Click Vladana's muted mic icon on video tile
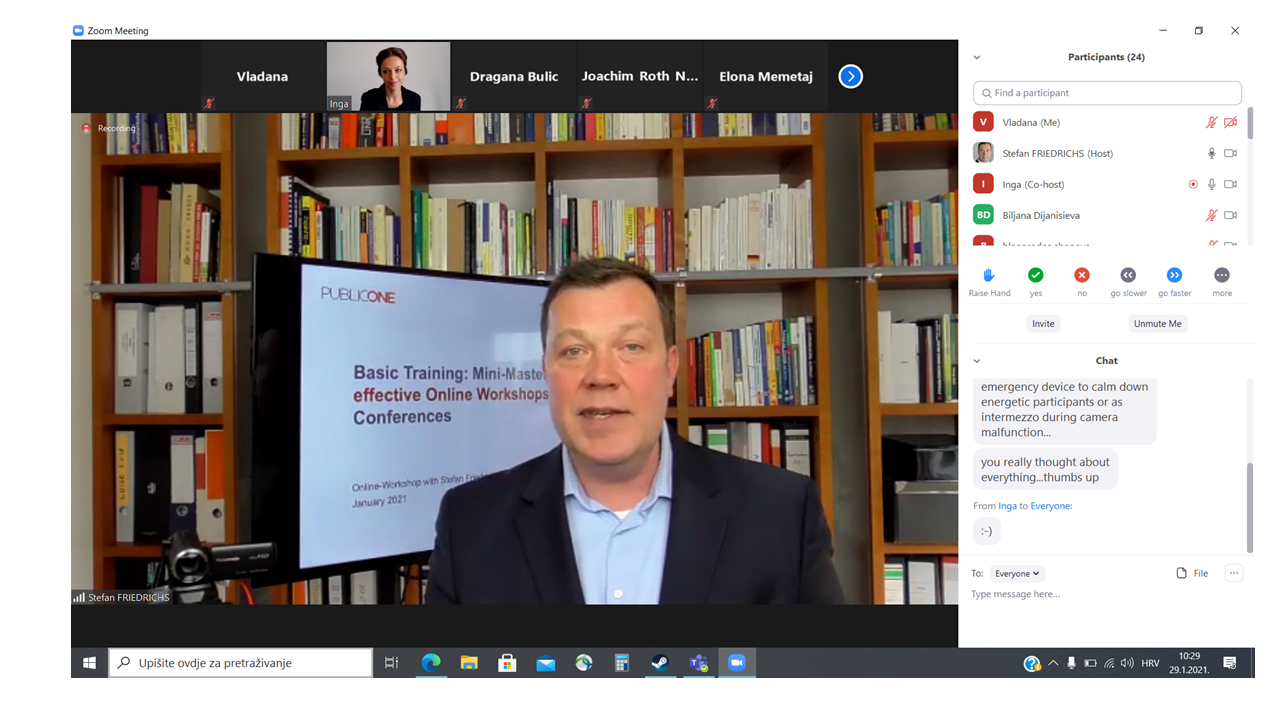 [x=209, y=103]
